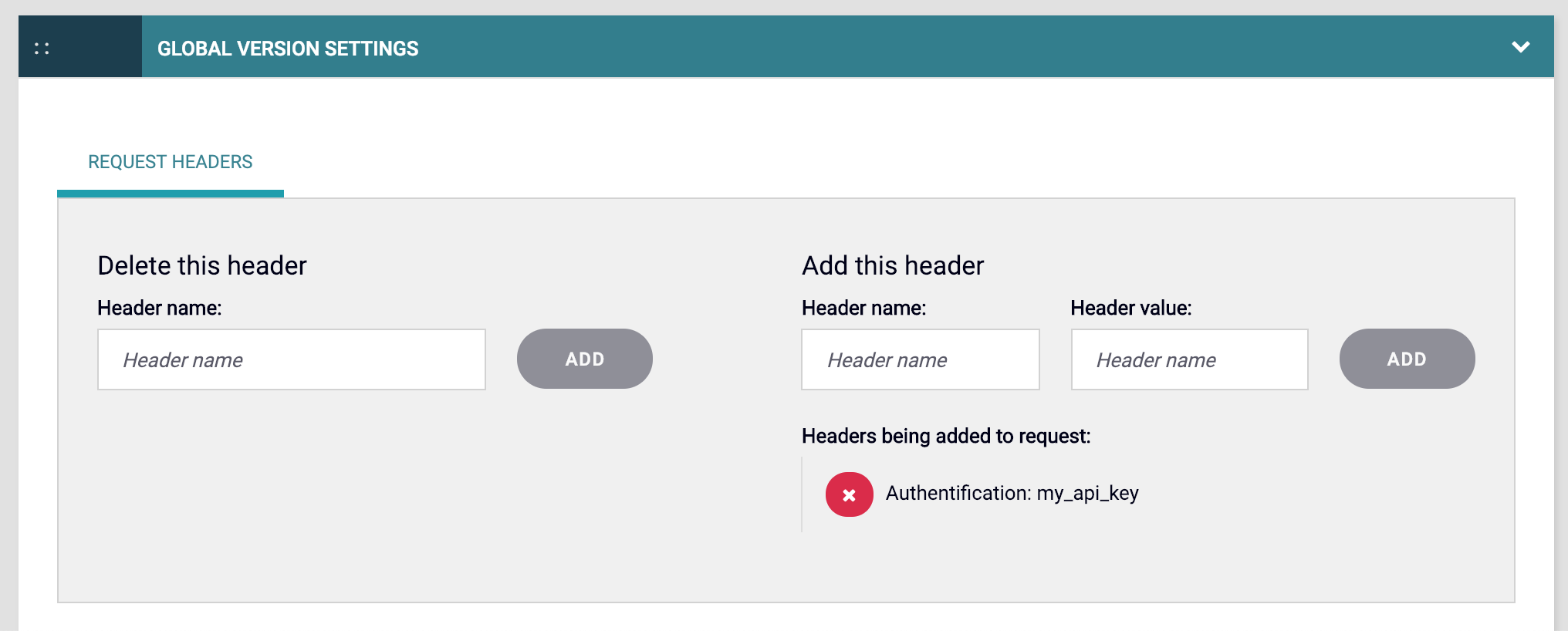Click the Header value input field
This screenshot has width=1568, height=631.
click(x=1189, y=359)
